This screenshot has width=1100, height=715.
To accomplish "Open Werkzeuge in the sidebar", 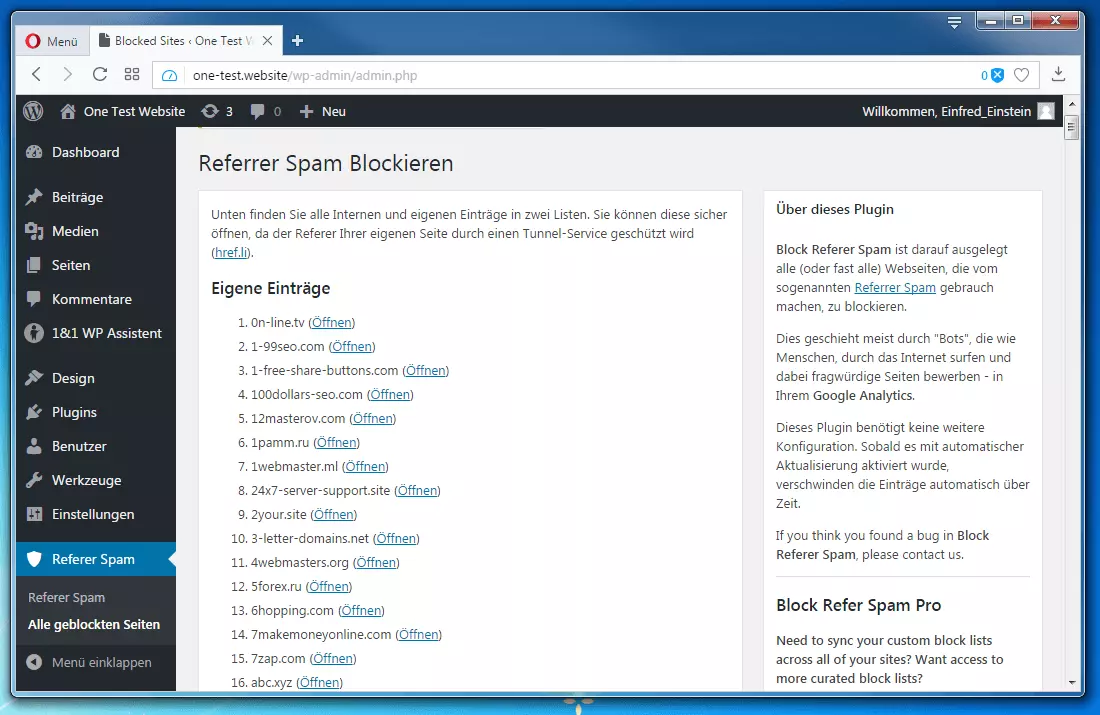I will coord(96,480).
